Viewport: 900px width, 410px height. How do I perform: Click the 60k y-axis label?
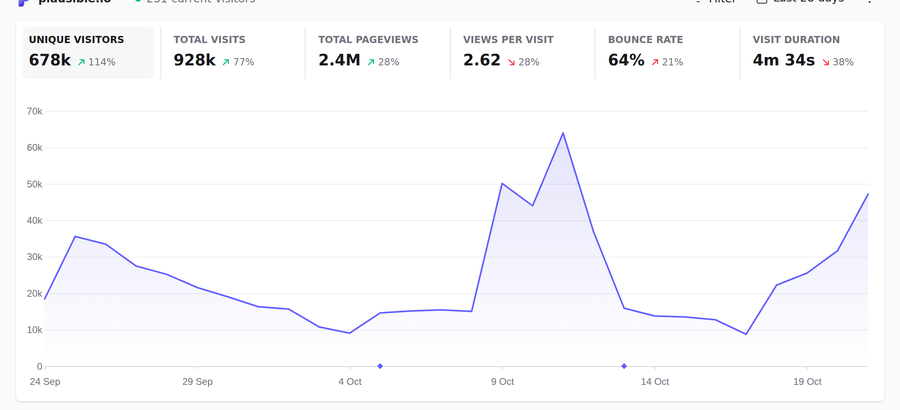[34, 148]
